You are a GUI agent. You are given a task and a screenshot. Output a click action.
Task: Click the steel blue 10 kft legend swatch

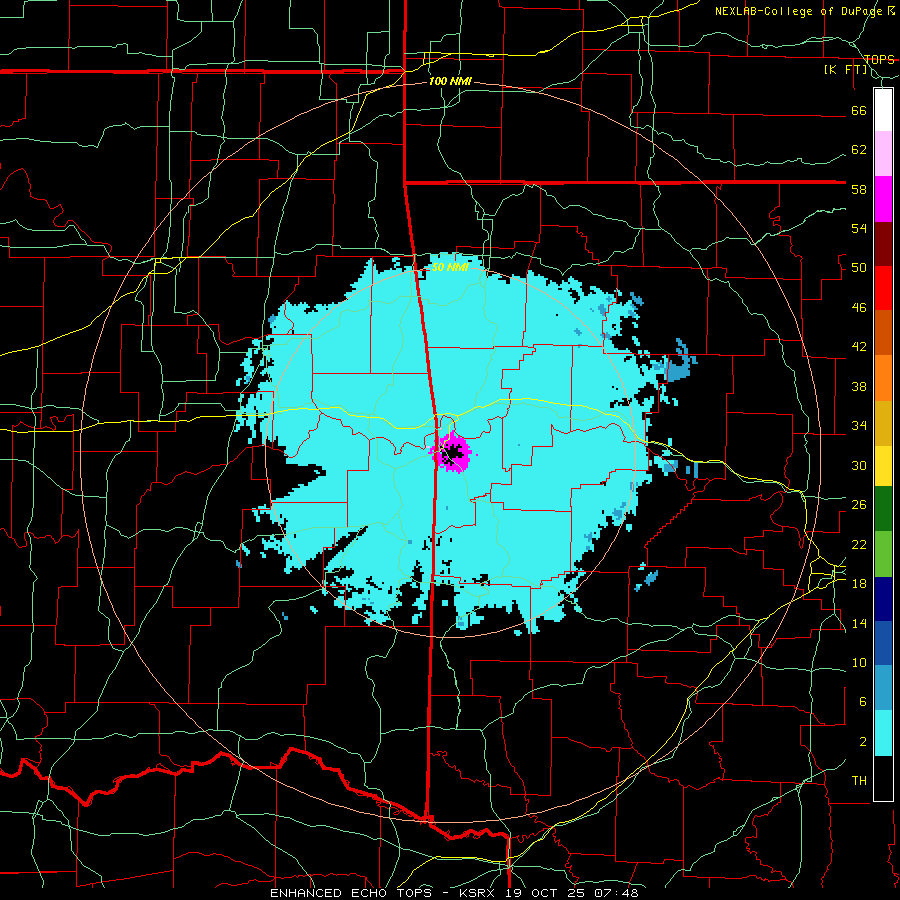pyautogui.click(x=883, y=688)
